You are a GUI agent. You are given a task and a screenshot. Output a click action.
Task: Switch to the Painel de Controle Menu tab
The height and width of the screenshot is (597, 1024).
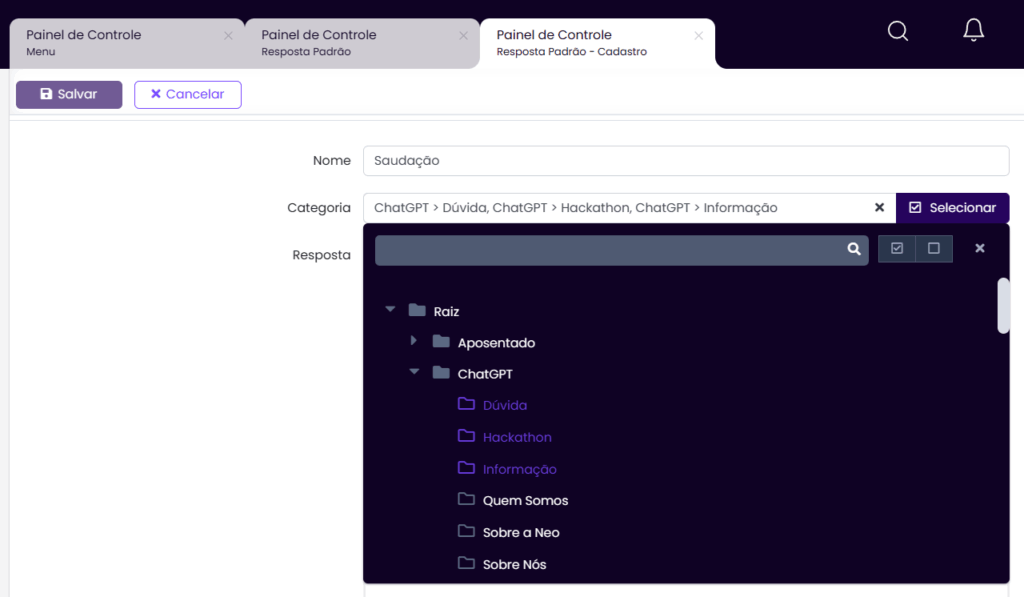[127, 42]
